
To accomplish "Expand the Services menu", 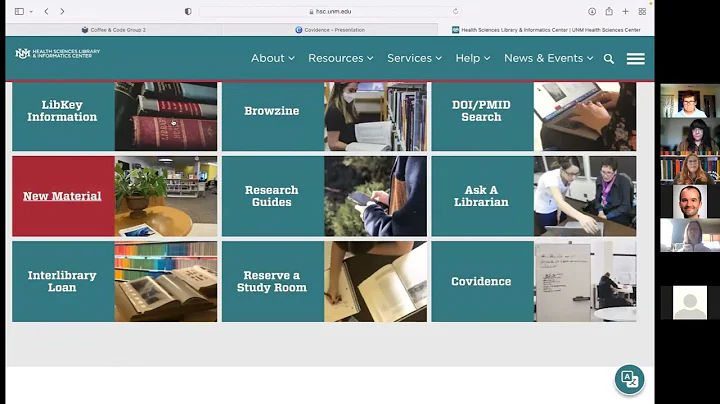I will coord(414,58).
